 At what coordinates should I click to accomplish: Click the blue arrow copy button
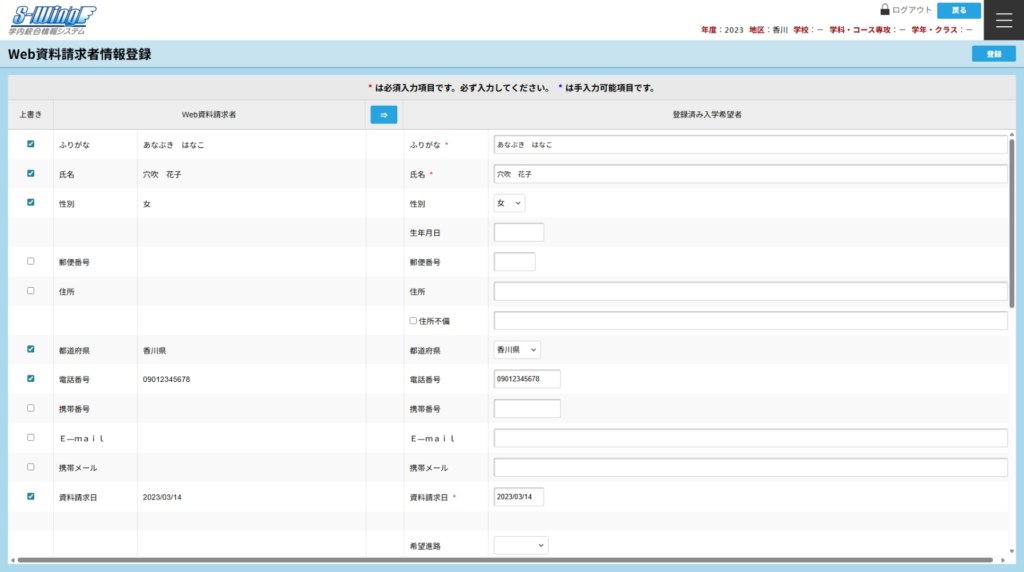383,115
